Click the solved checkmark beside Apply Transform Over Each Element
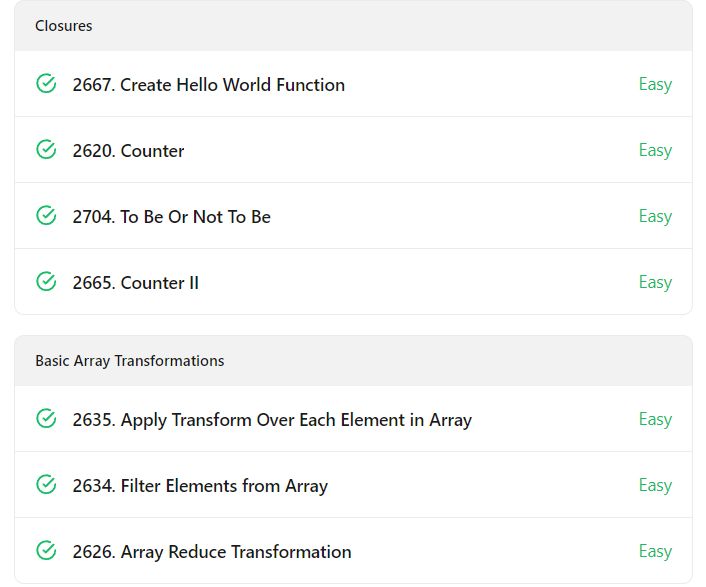This screenshot has width=706, height=587. pos(46,419)
